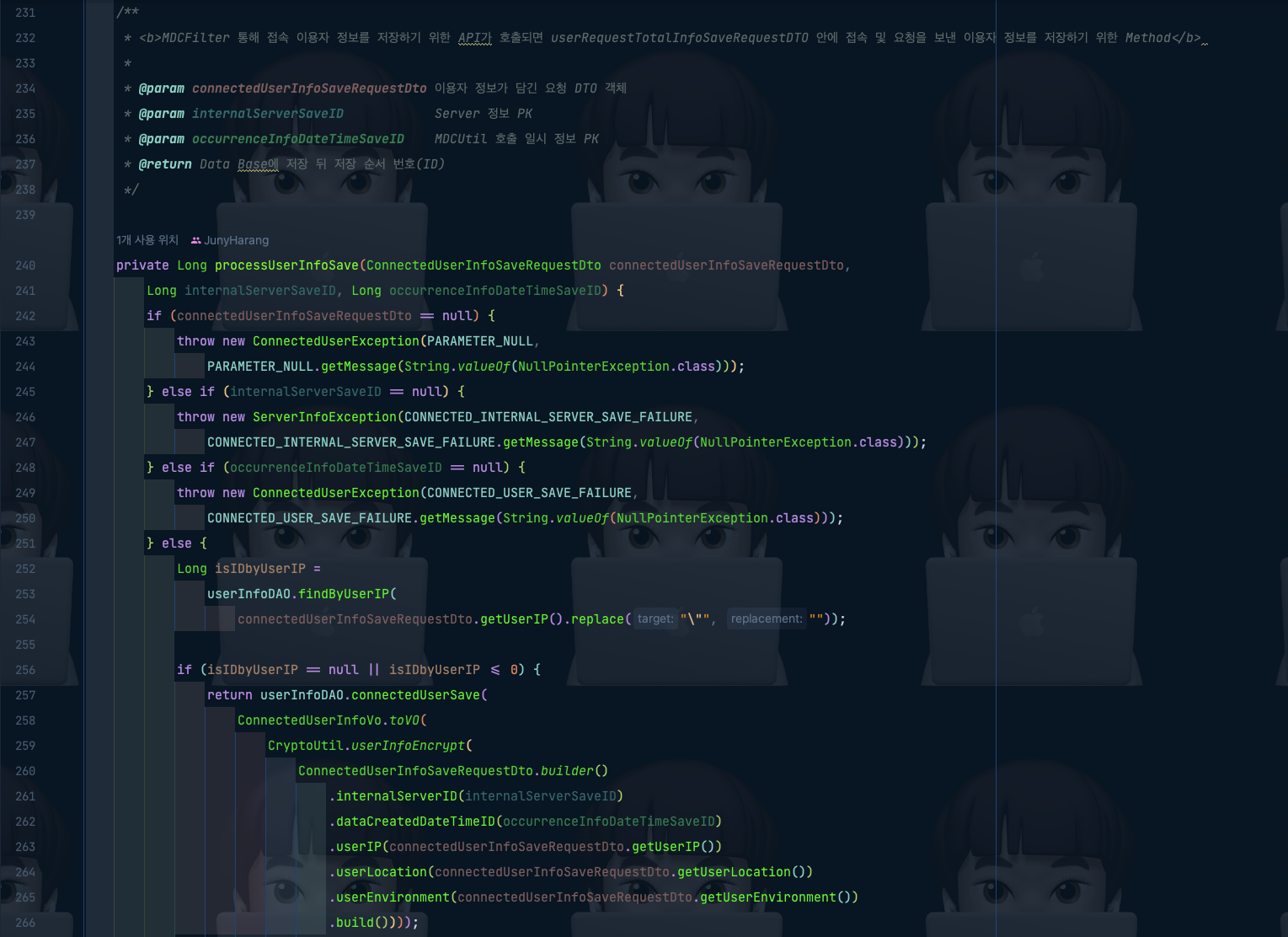Click the @return Javadoc tag
The width and height of the screenshot is (1288, 937).
tap(165, 164)
